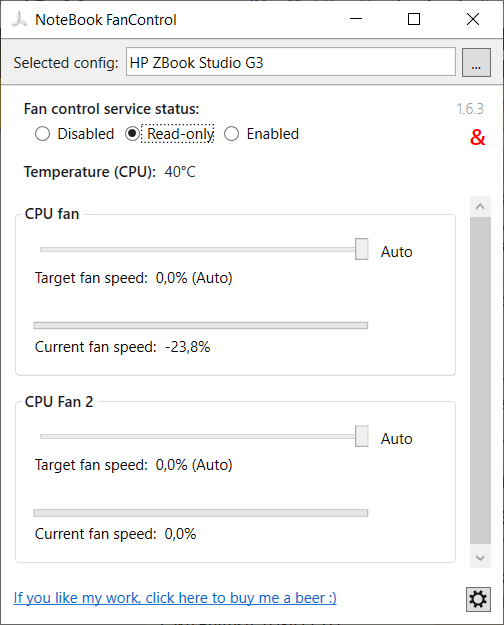Select the Disabled radio button
The image size is (504, 625).
point(43,134)
